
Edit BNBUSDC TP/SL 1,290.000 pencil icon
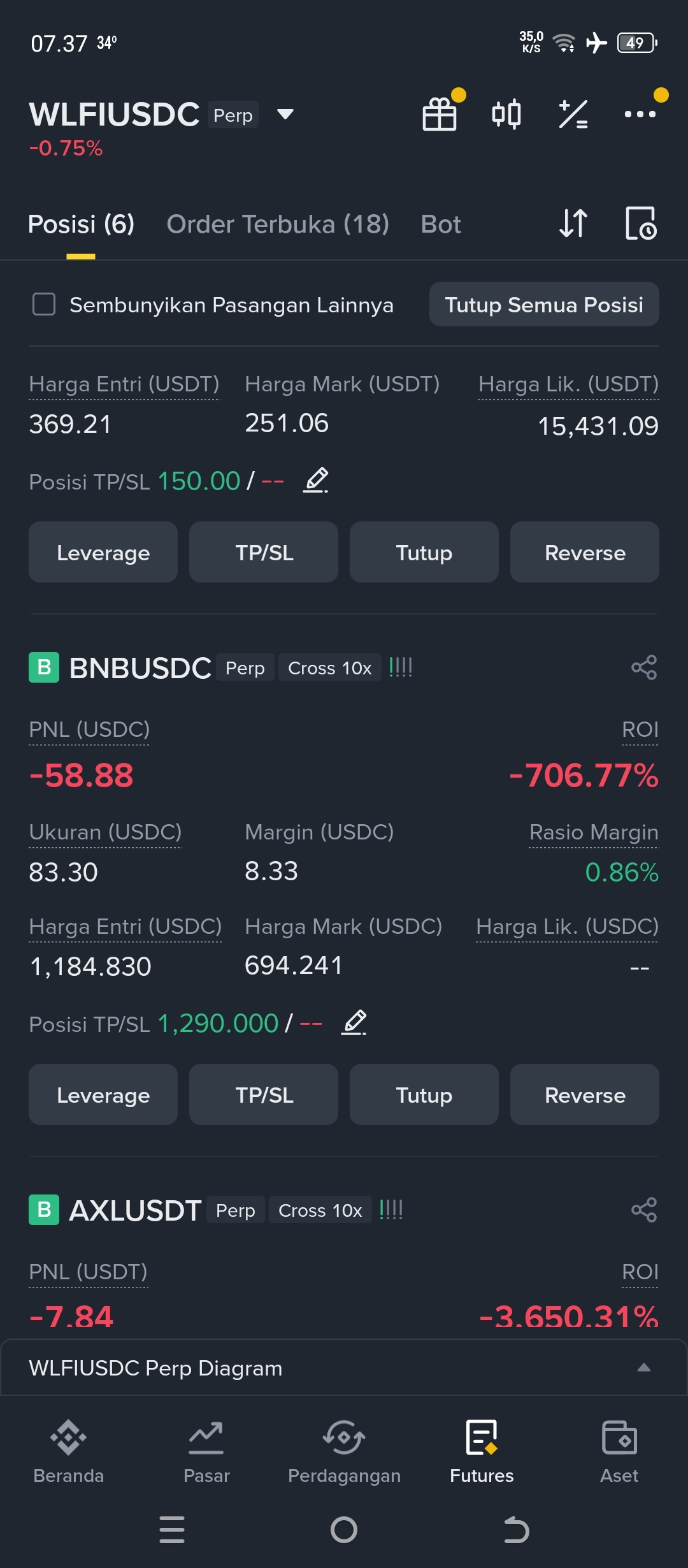[x=354, y=1023]
